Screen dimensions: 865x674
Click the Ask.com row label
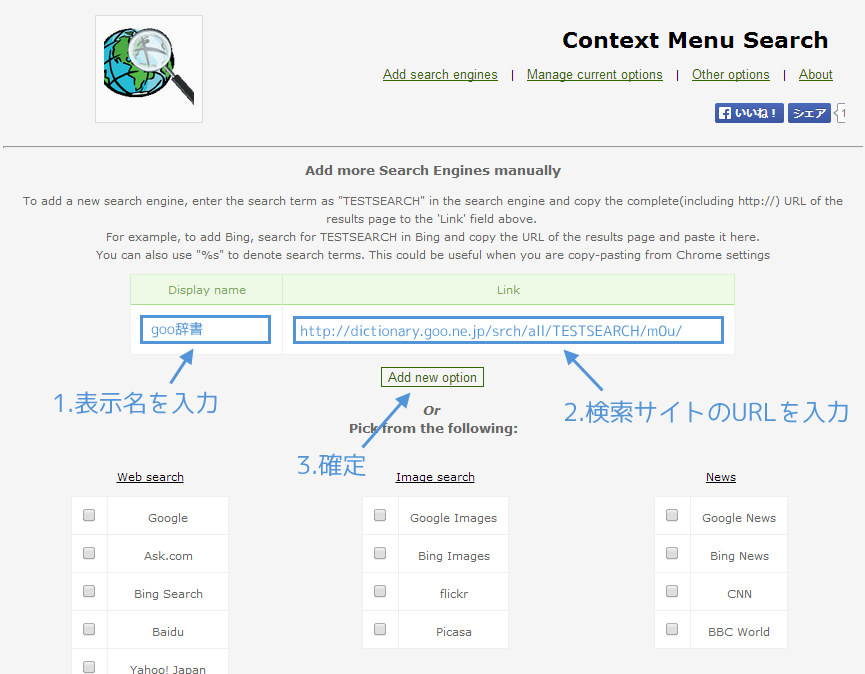tap(168, 556)
